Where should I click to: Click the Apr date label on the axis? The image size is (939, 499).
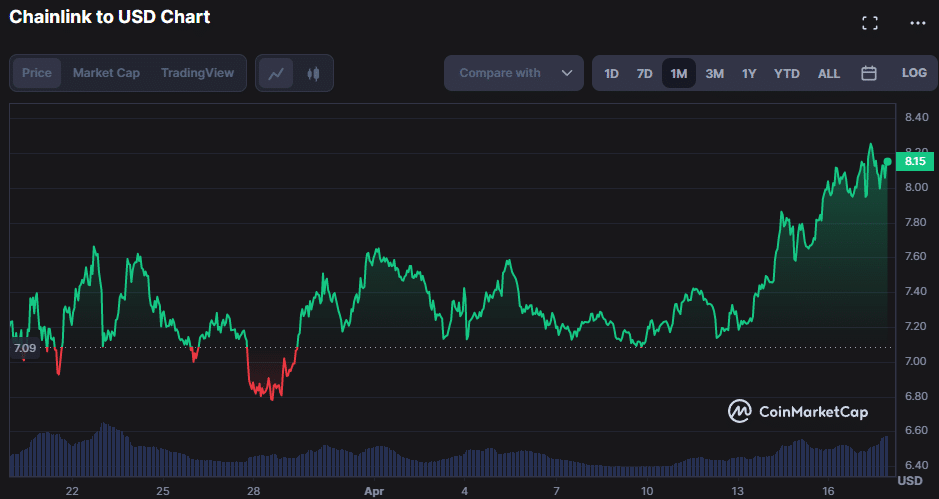(x=374, y=491)
